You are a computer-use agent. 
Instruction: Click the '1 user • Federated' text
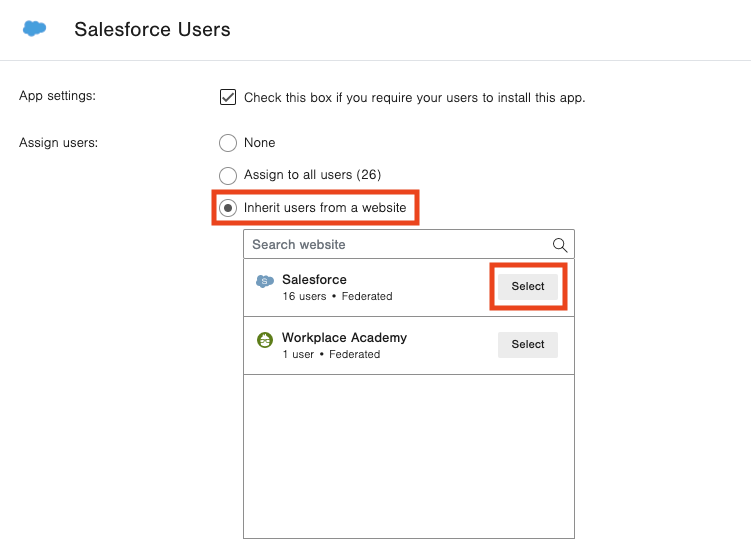coord(331,355)
